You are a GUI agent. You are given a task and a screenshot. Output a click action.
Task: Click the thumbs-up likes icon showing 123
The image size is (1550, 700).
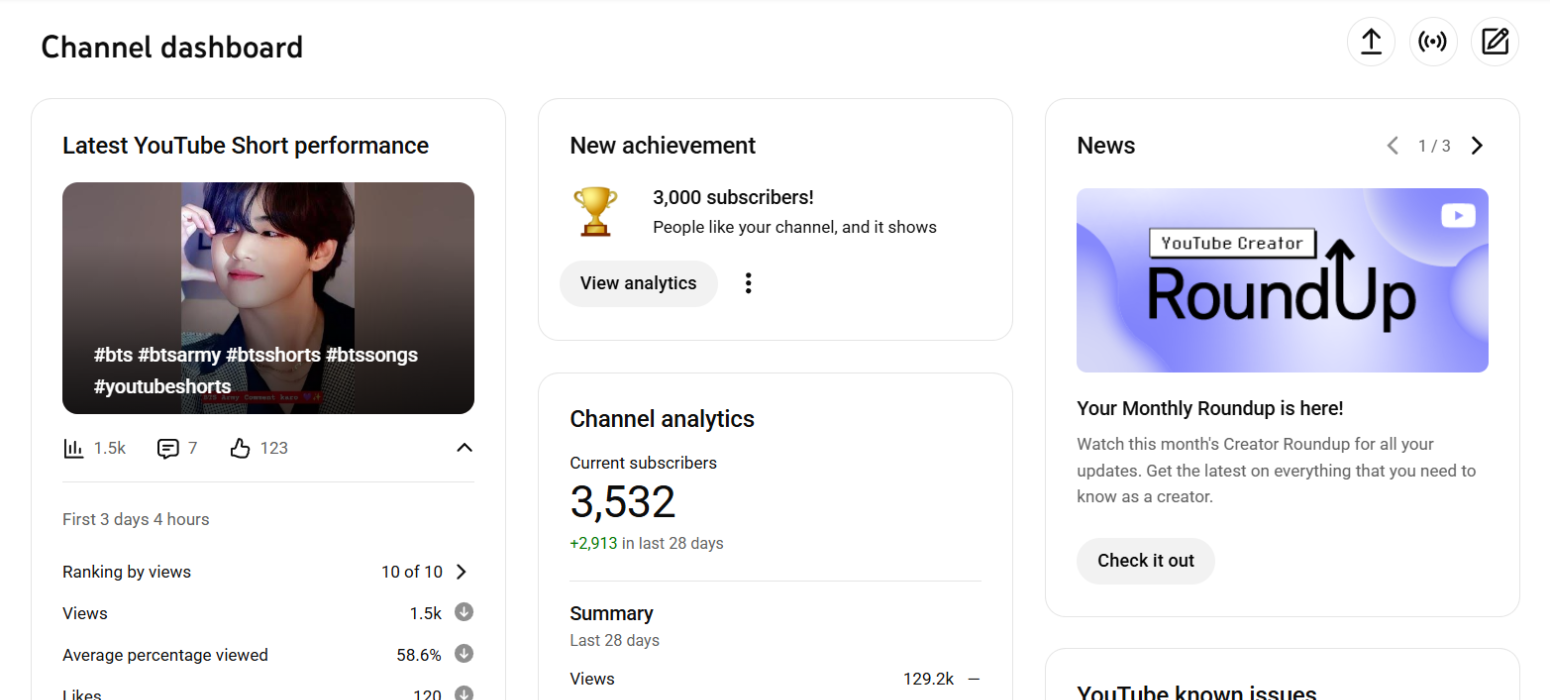pos(240,448)
